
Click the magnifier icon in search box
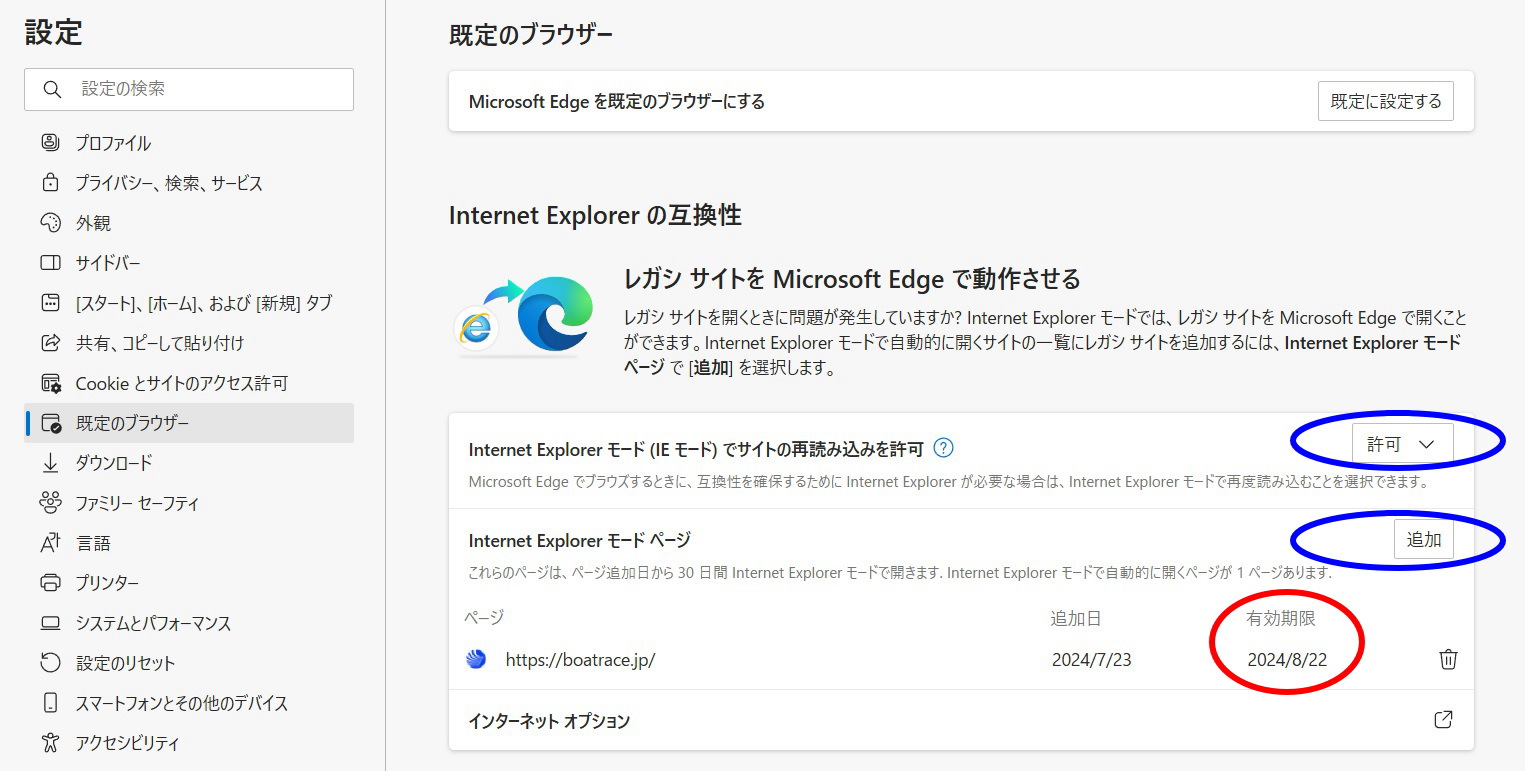pyautogui.click(x=53, y=89)
